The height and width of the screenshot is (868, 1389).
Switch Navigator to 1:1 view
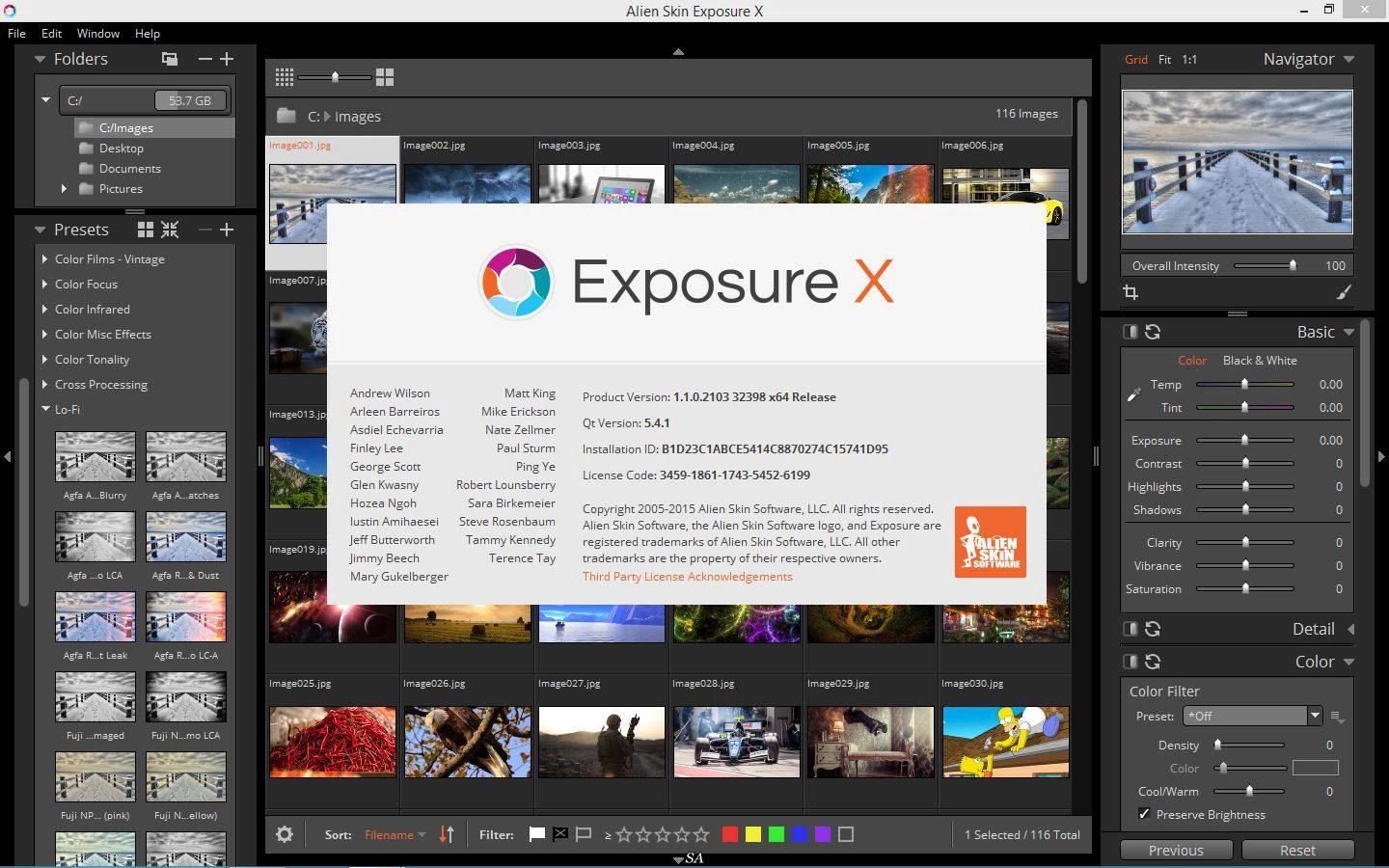tap(1189, 60)
